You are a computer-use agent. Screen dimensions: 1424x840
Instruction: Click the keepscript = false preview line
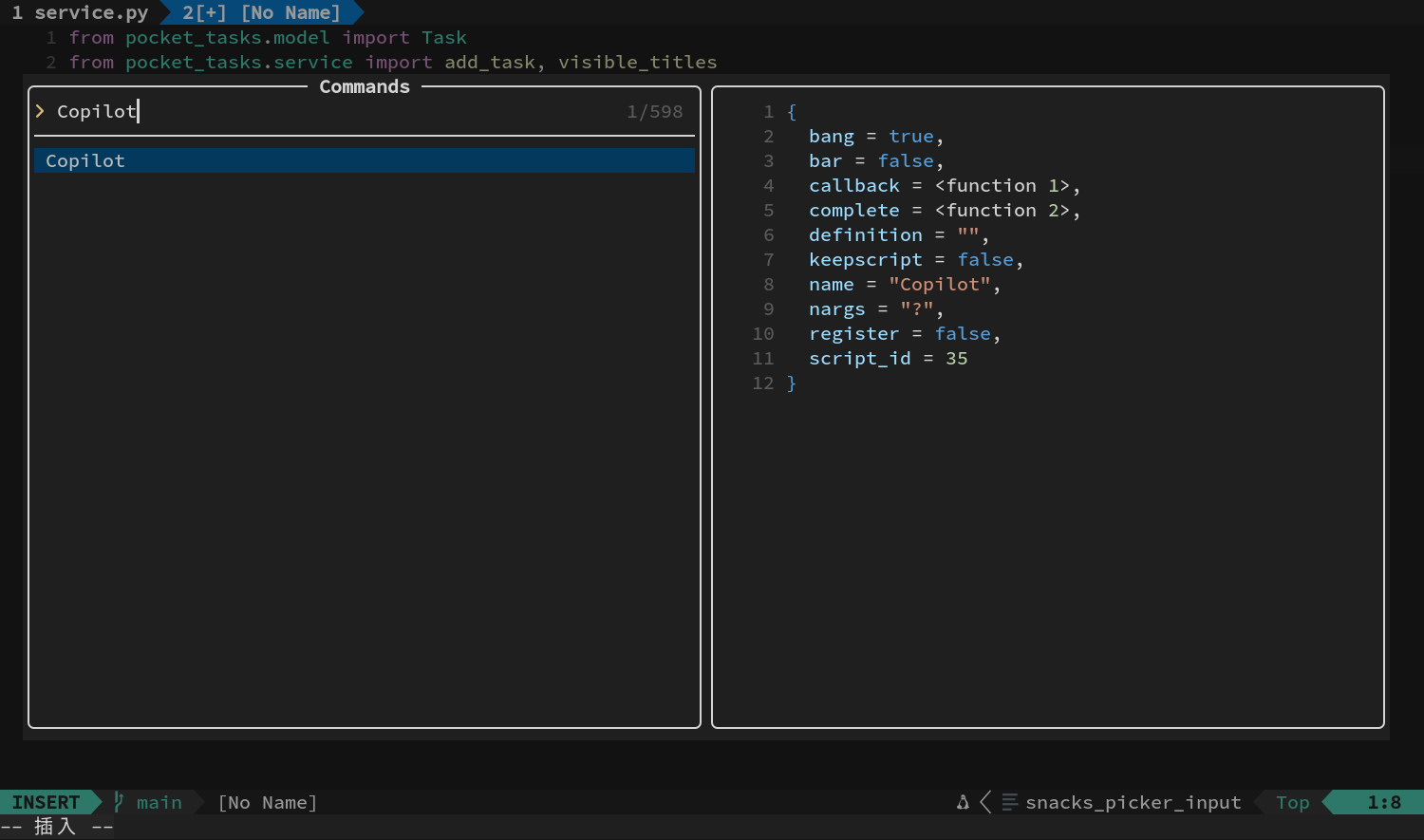point(916,259)
